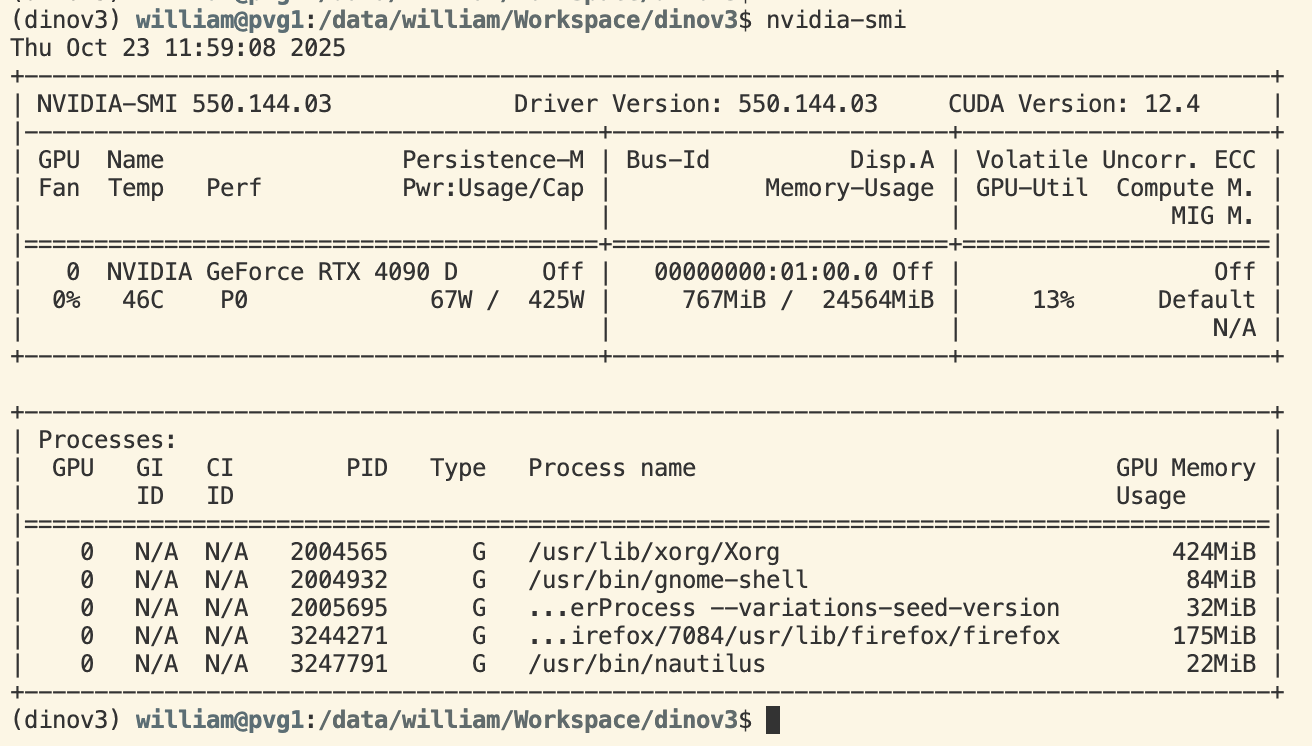This screenshot has height=746, width=1312.
Task: Click the bus ID 00000000:01:00.0
Action: pyautogui.click(x=767, y=272)
